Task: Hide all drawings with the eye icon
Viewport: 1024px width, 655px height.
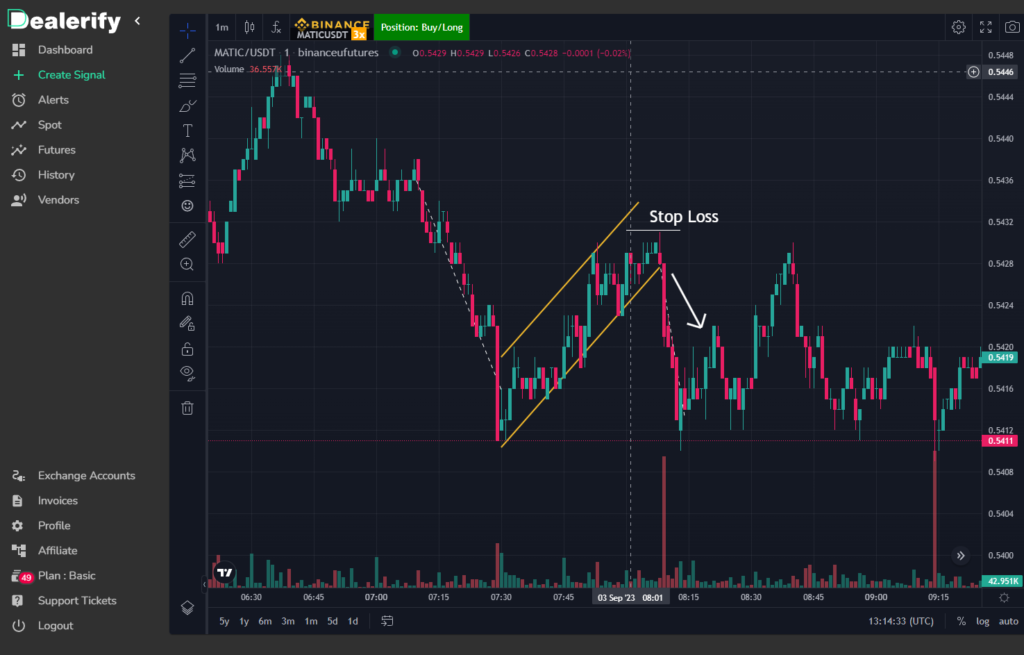Action: [187, 372]
